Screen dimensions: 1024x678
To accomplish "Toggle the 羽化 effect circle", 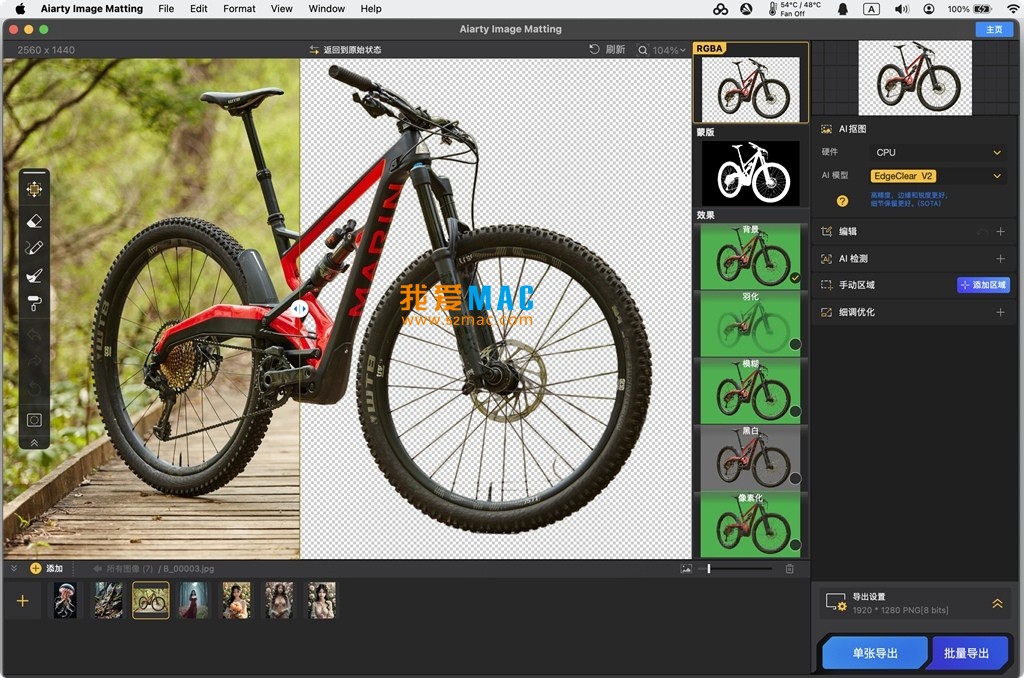I will (795, 344).
